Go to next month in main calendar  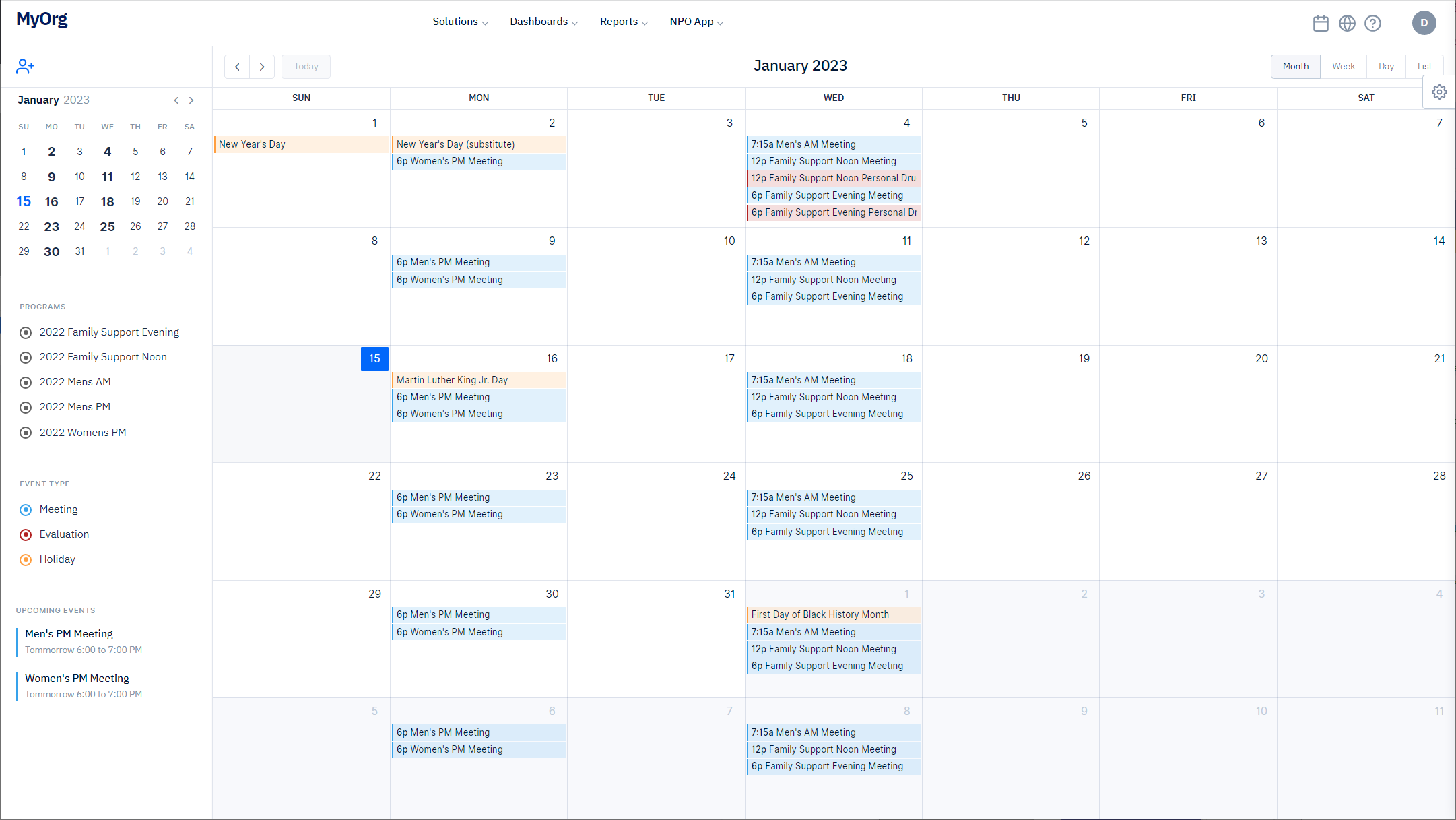[x=262, y=67]
